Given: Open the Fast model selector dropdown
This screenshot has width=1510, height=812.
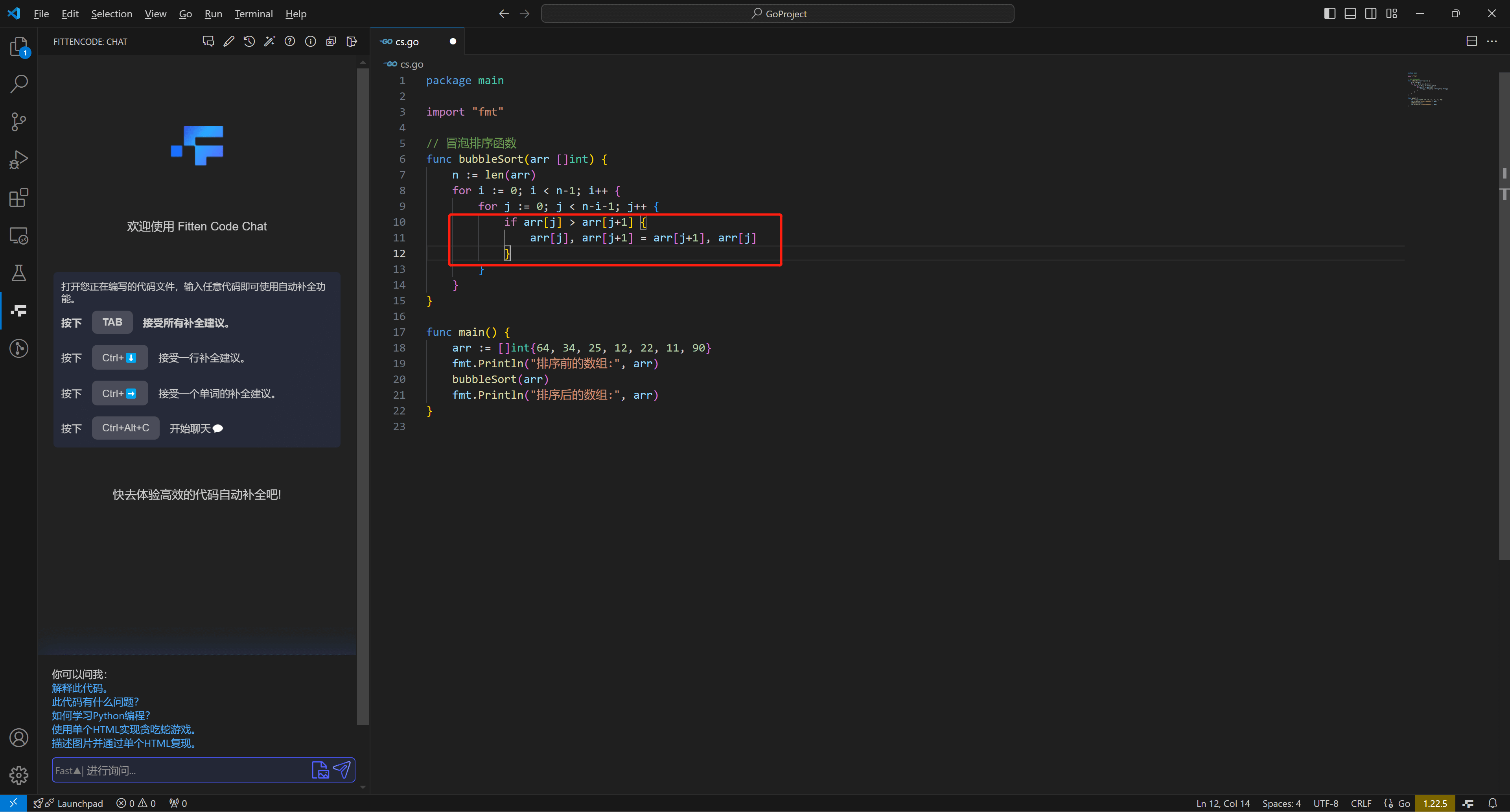Looking at the screenshot, I should click(68, 770).
